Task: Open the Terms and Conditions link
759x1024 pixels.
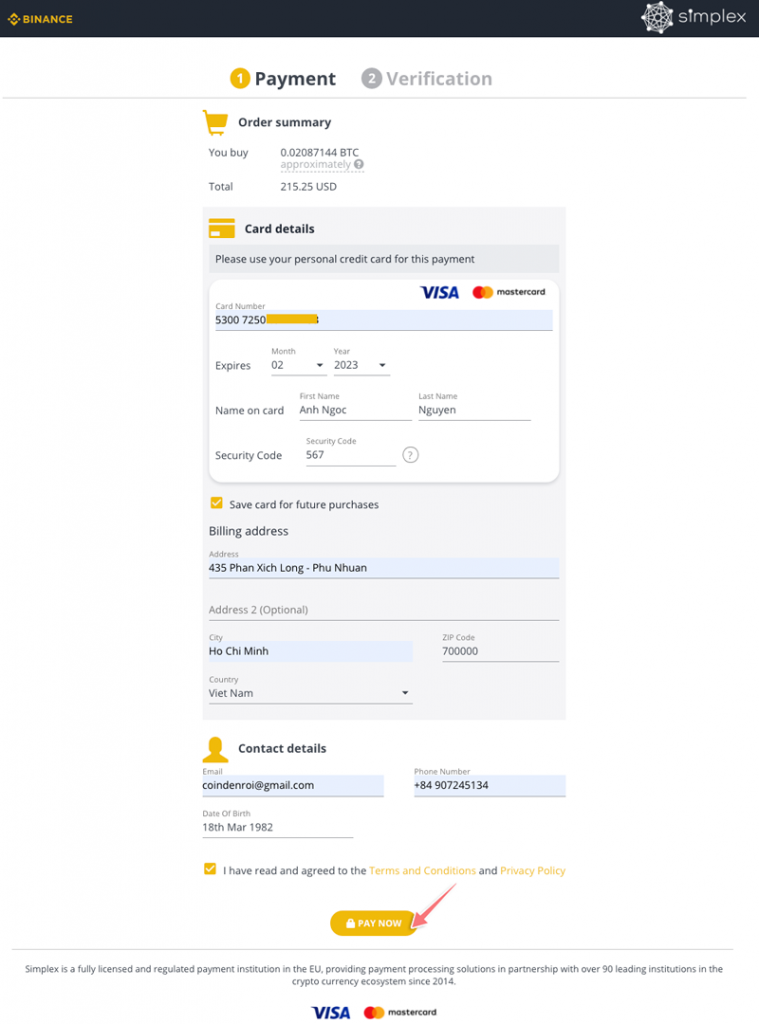Action: 422,871
